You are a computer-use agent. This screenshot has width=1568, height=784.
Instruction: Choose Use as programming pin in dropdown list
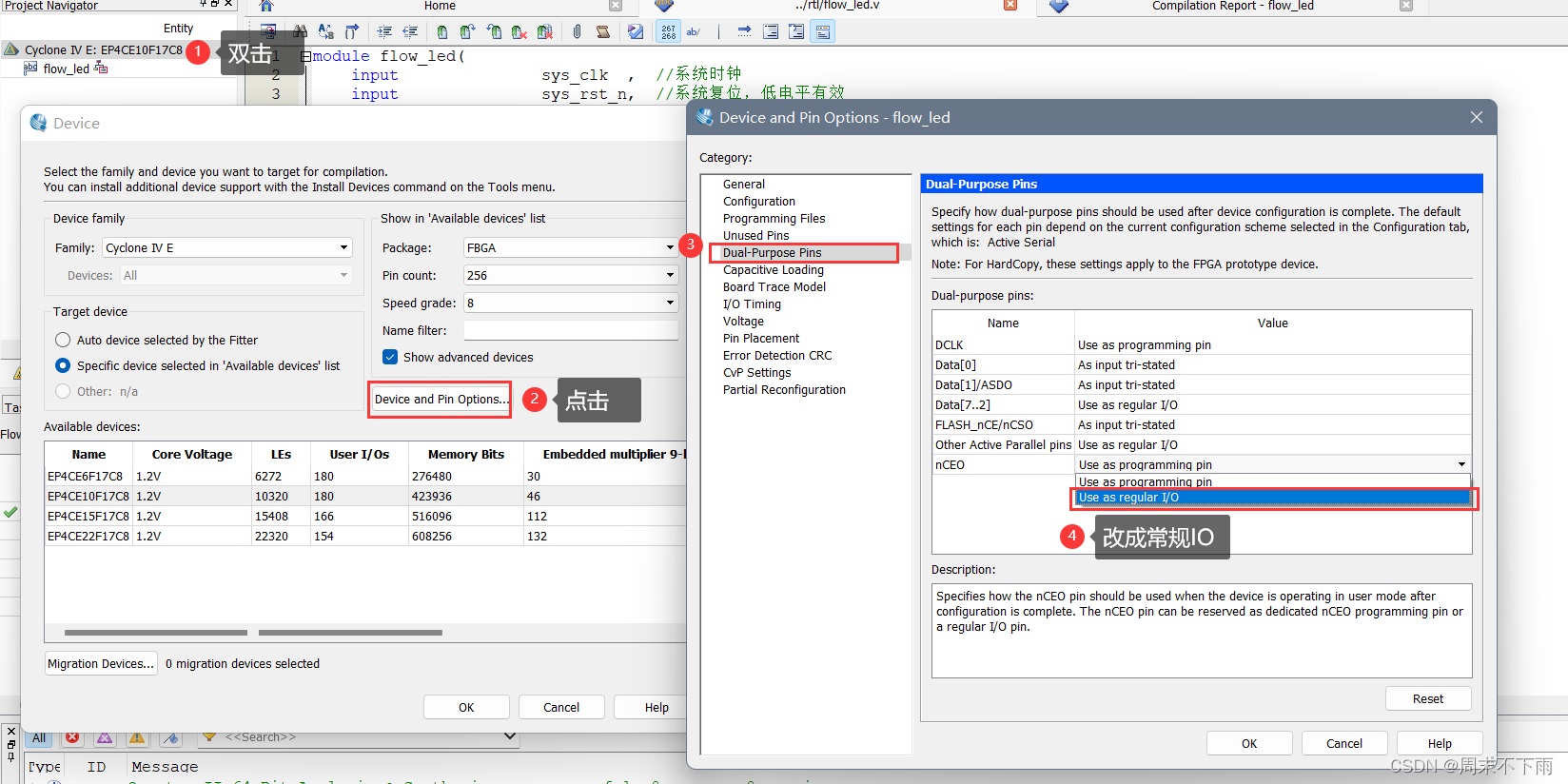click(1272, 481)
